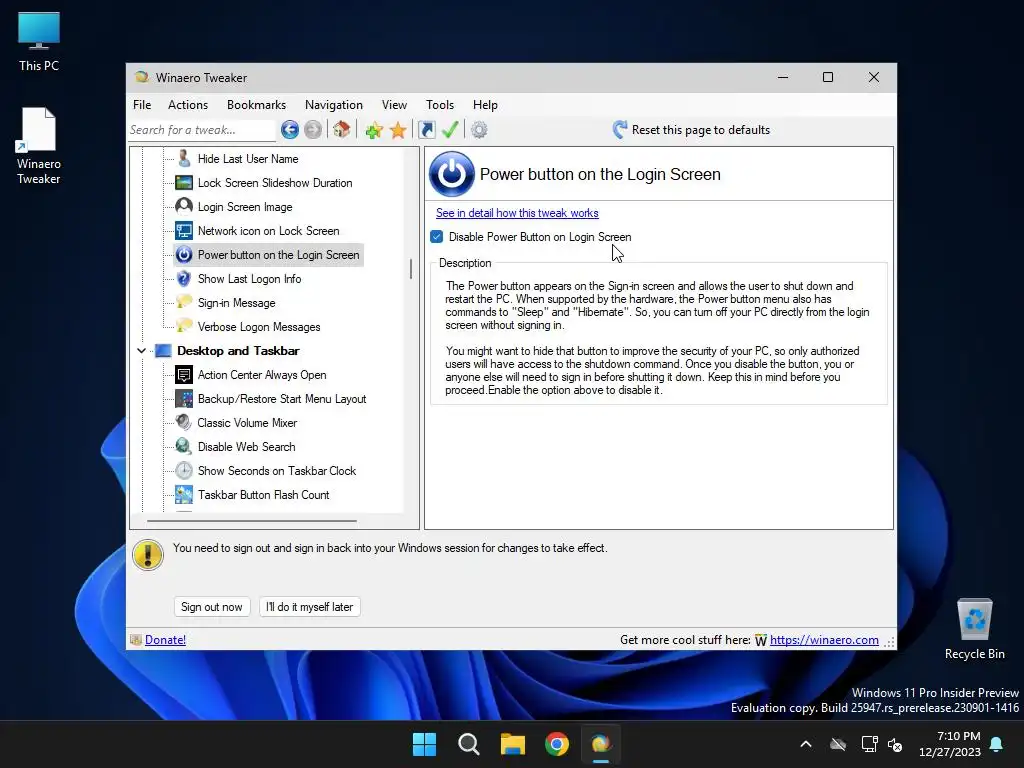Click the Sign-in Message icon
Image resolution: width=1024 pixels, height=768 pixels.
point(184,302)
